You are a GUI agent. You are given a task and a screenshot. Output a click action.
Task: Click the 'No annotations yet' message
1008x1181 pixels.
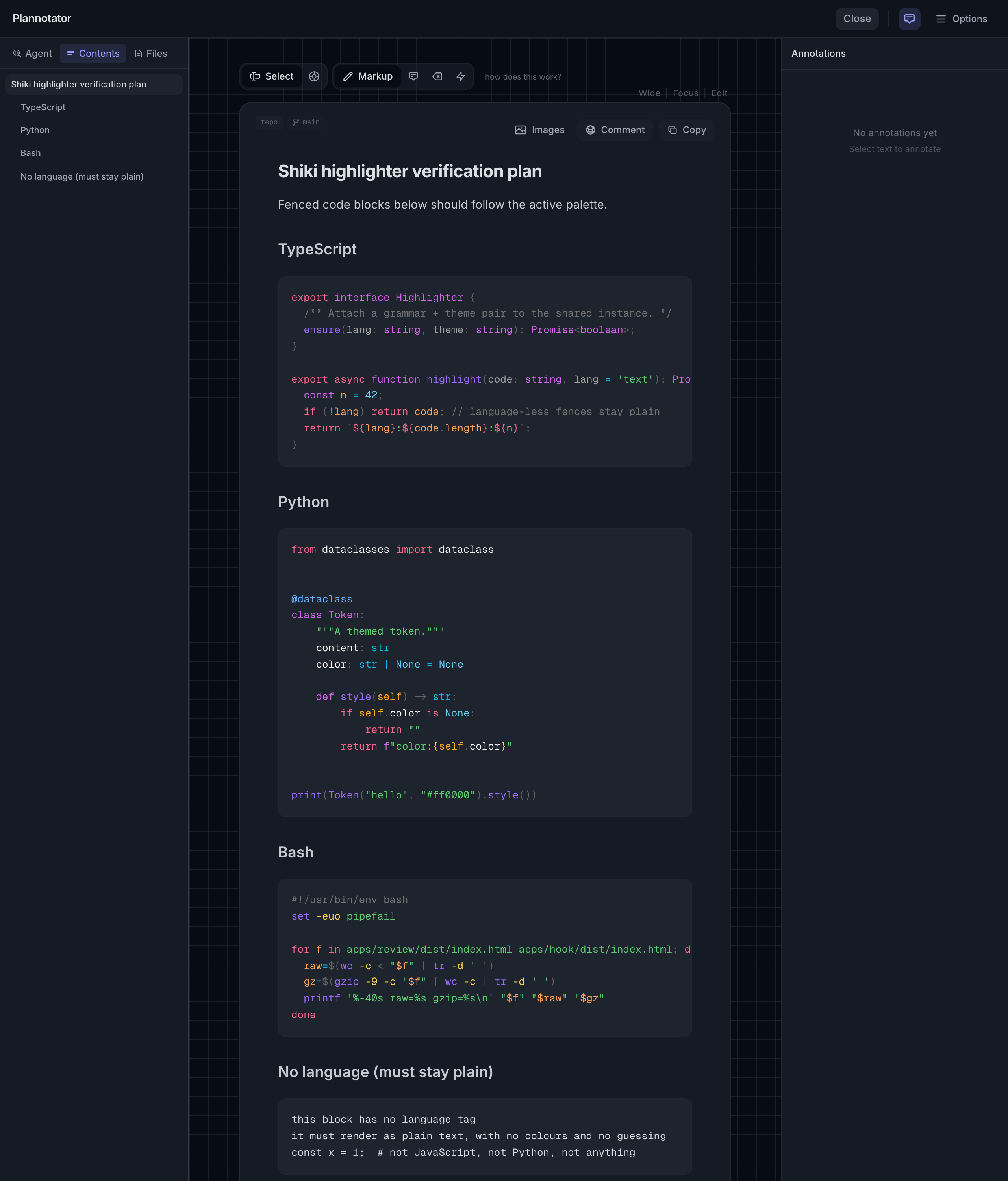(895, 133)
